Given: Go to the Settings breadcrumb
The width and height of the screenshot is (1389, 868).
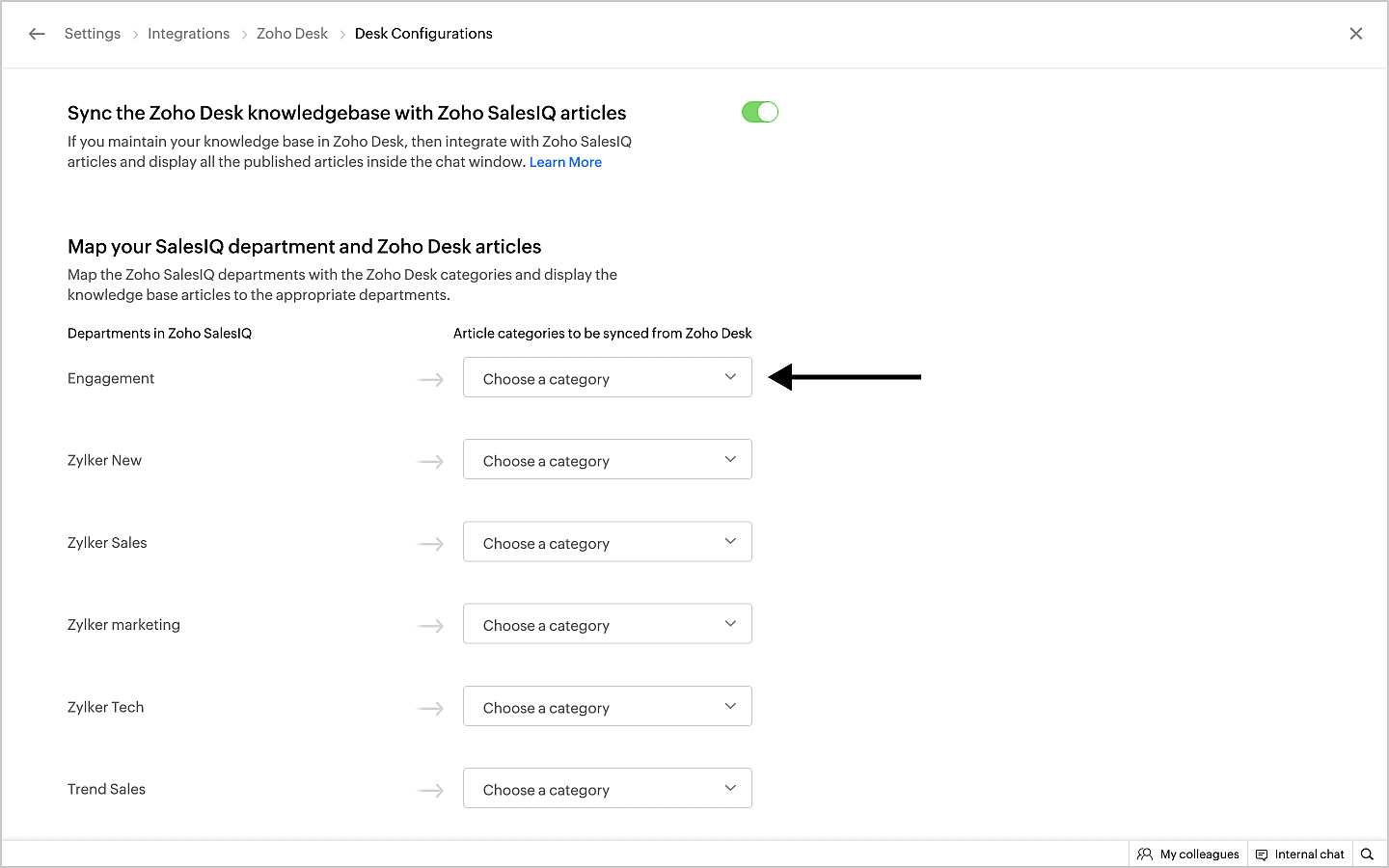Looking at the screenshot, I should (x=93, y=34).
